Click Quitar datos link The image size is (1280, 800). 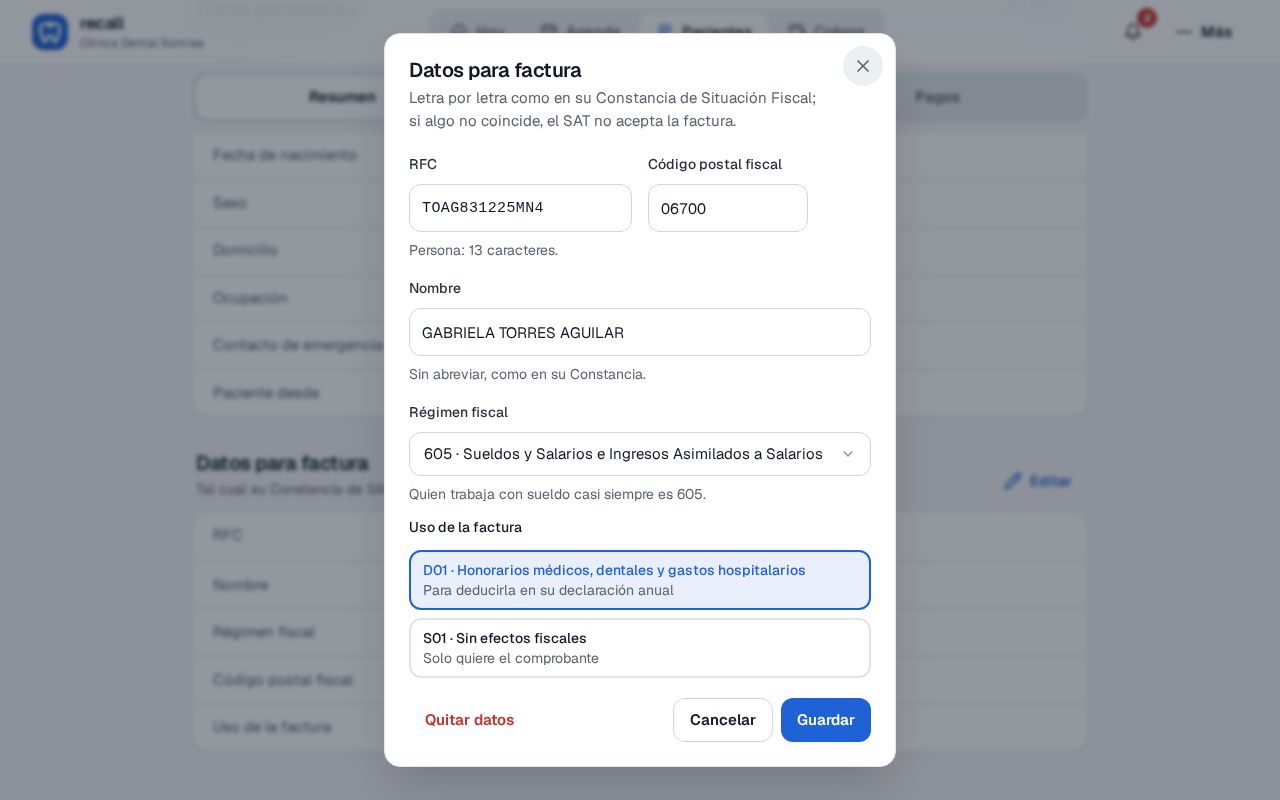click(x=470, y=720)
